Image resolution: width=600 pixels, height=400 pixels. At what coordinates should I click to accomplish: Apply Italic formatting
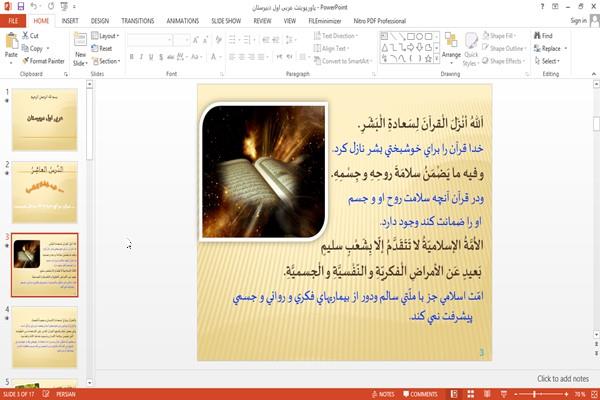click(x=141, y=57)
